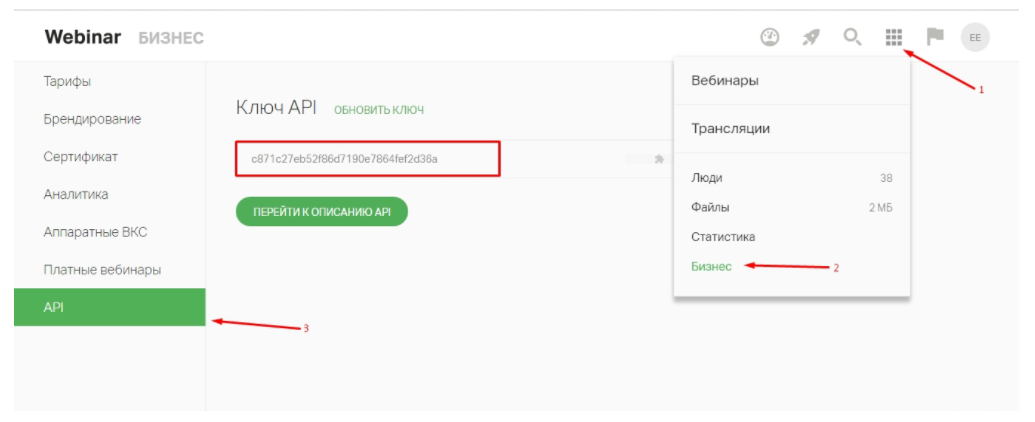
Task: Open search via magnifying glass icon
Action: pos(852,38)
